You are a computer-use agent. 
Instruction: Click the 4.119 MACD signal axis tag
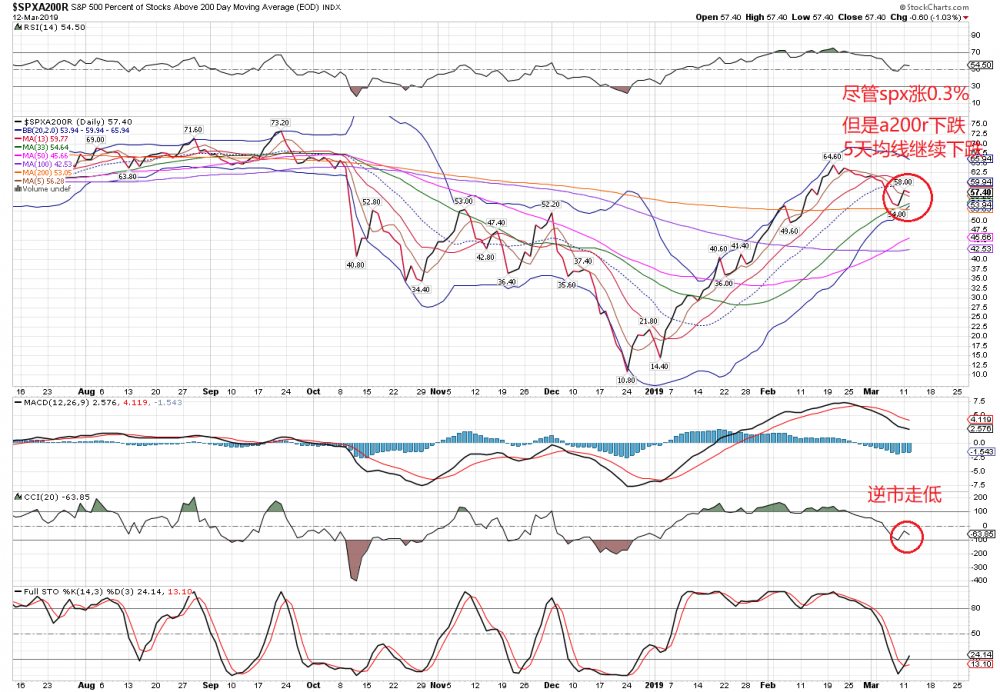pos(981,419)
